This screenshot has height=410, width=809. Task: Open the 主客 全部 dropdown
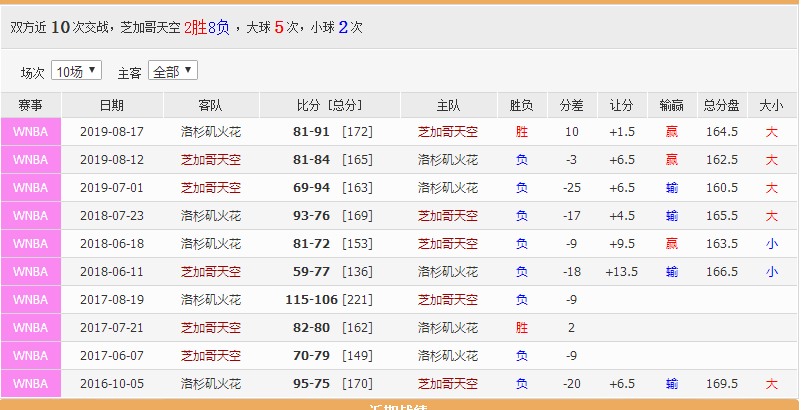[173, 71]
